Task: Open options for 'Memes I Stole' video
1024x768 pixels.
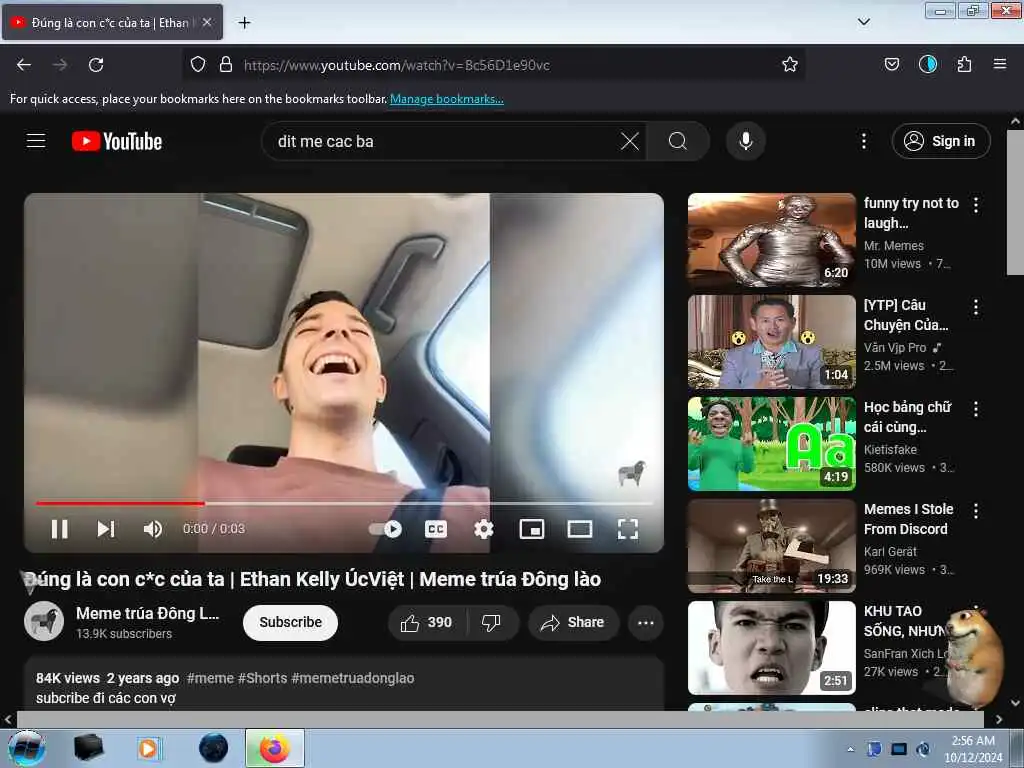Action: tap(976, 511)
